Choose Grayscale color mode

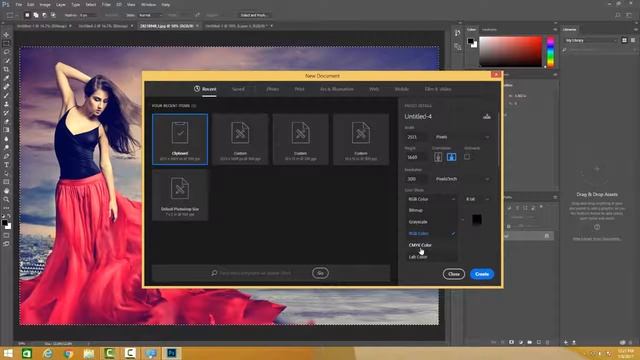[431, 222]
